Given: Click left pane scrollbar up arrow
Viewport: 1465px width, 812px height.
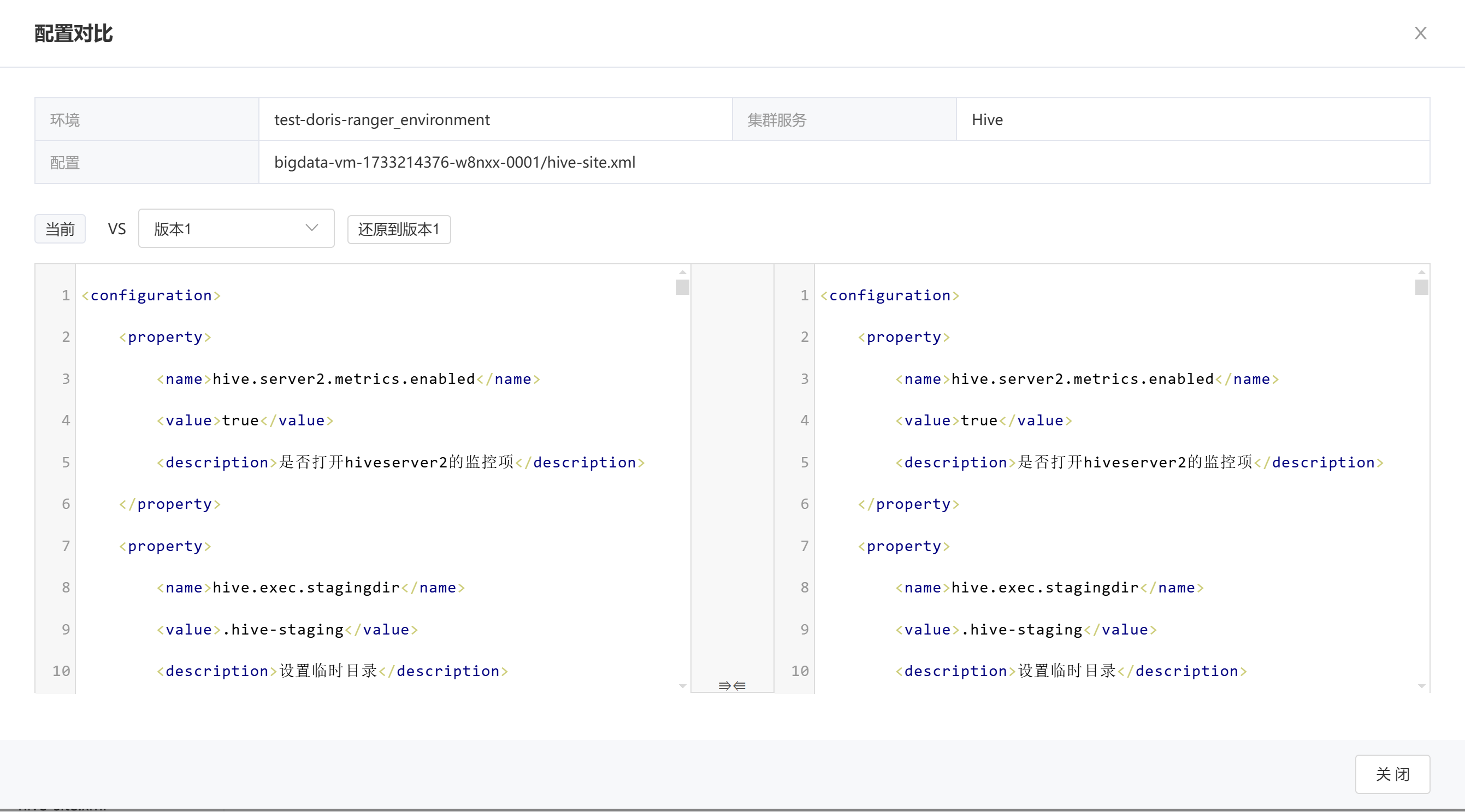Looking at the screenshot, I should click(682, 272).
